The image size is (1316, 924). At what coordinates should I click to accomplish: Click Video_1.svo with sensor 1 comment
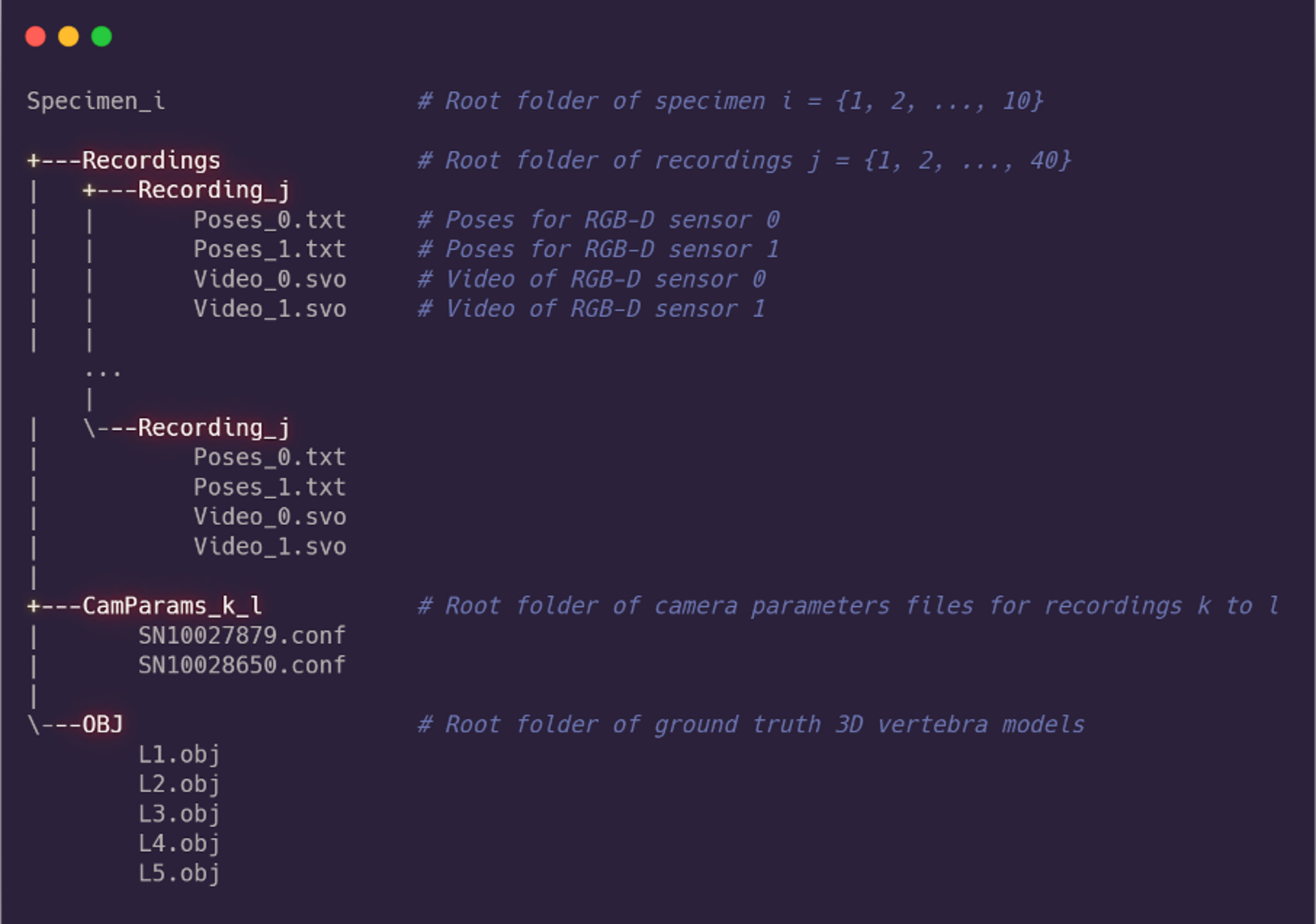269,308
